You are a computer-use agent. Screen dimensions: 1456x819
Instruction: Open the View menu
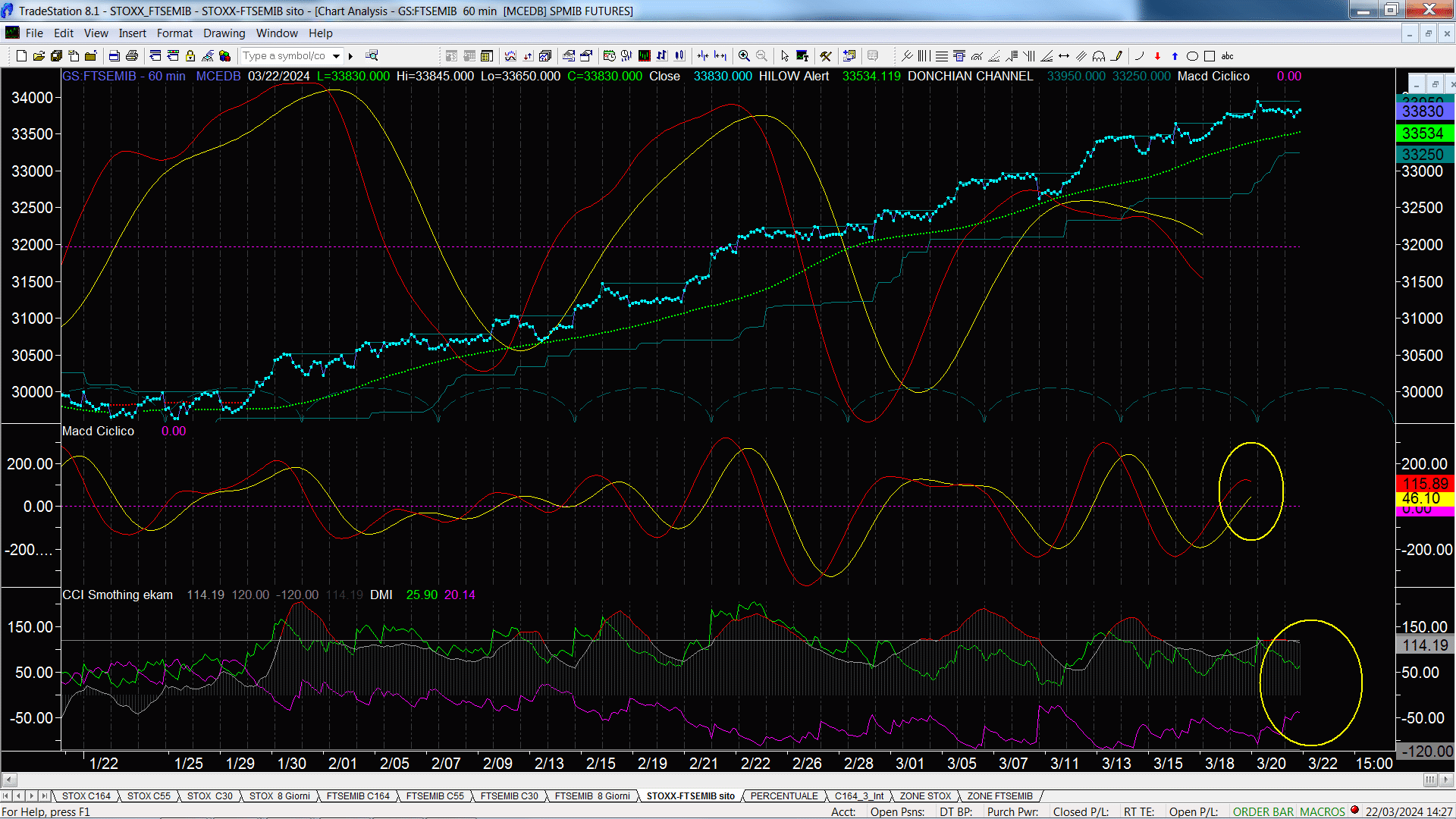[96, 33]
